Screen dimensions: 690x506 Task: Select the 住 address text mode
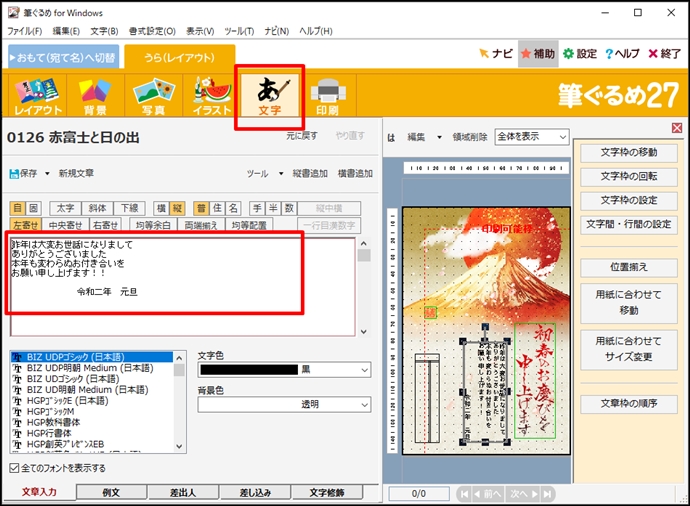[x=217, y=208]
